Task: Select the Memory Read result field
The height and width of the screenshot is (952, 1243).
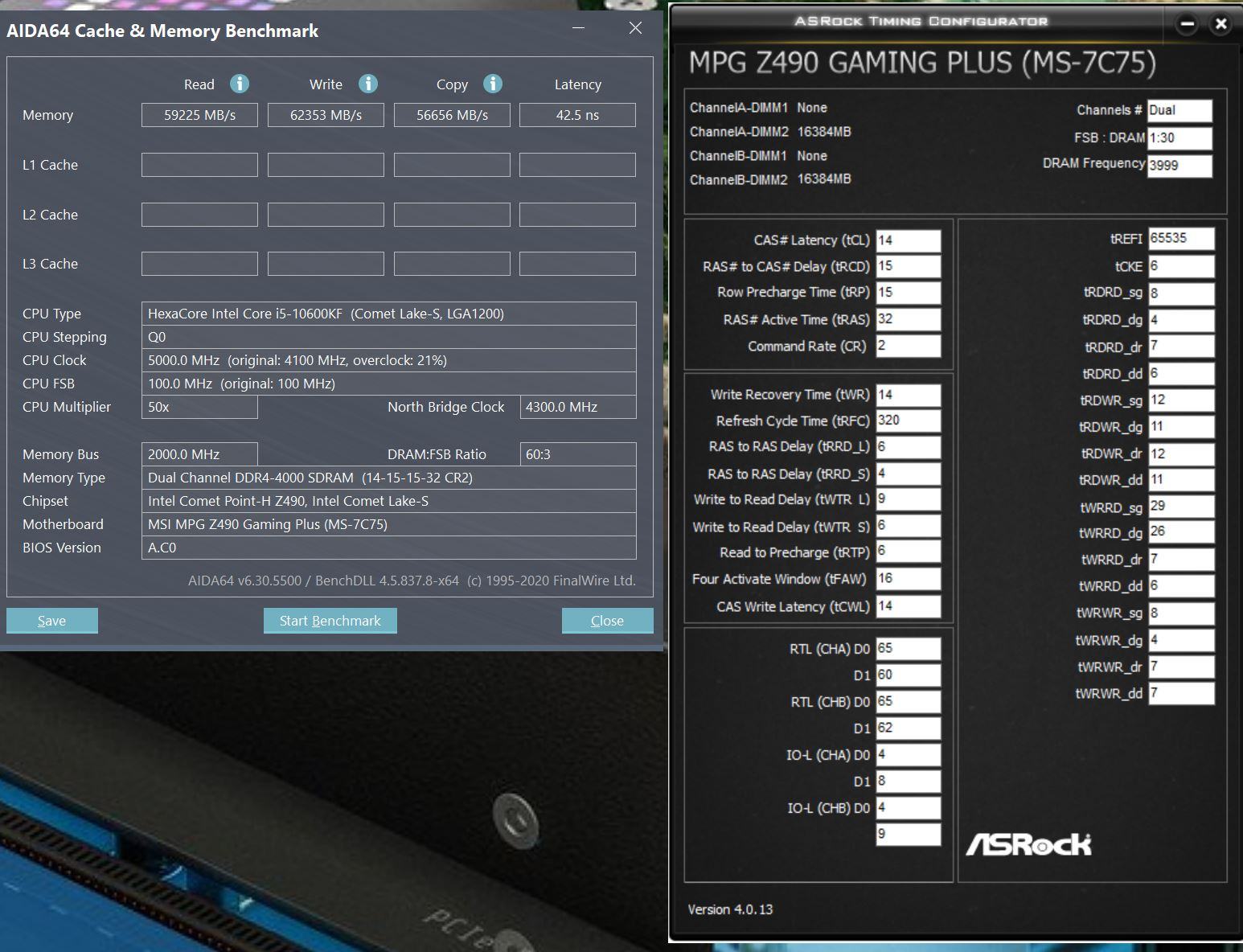Action: (199, 115)
